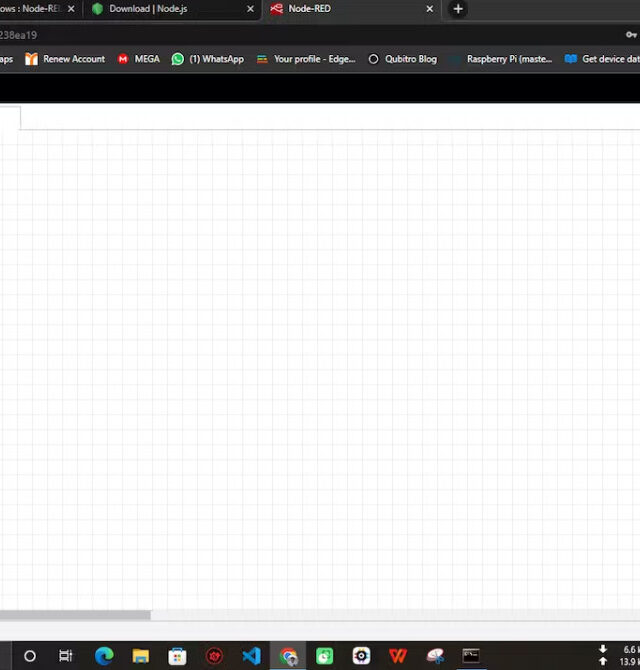
Task: Switch to the Download | Node.js tab
Action: pyautogui.click(x=160, y=9)
